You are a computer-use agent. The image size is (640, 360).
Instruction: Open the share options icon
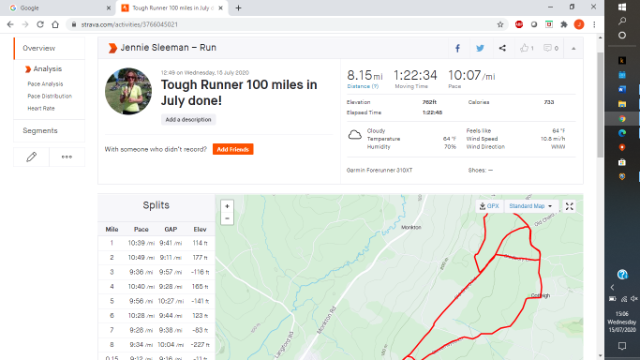click(502, 48)
